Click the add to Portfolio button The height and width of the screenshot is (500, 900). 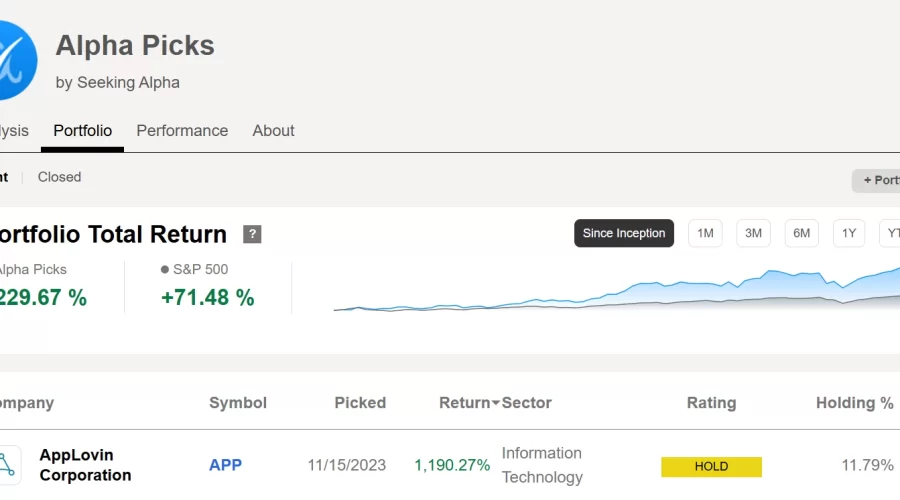pos(876,180)
